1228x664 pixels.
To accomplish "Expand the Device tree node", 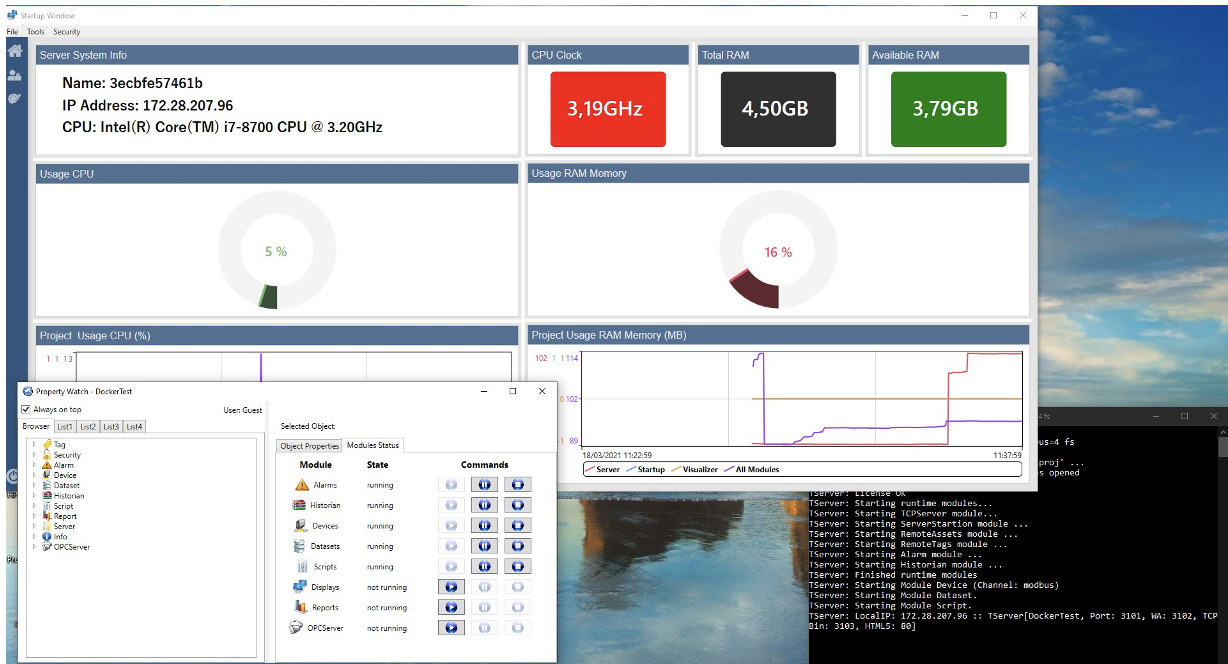I will [x=35, y=475].
